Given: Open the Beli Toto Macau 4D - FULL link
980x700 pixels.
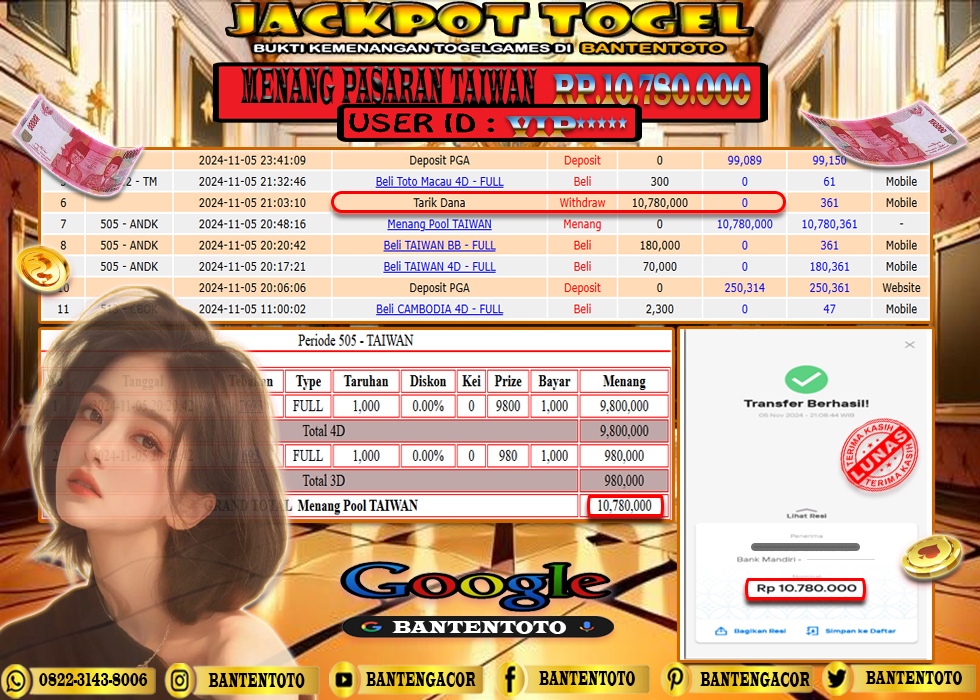Looking at the screenshot, I should 439,182.
